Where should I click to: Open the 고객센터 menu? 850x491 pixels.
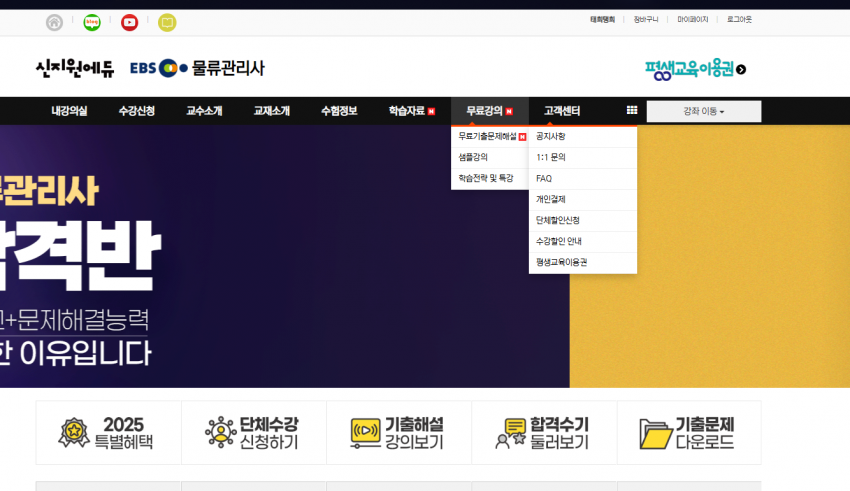pos(562,111)
